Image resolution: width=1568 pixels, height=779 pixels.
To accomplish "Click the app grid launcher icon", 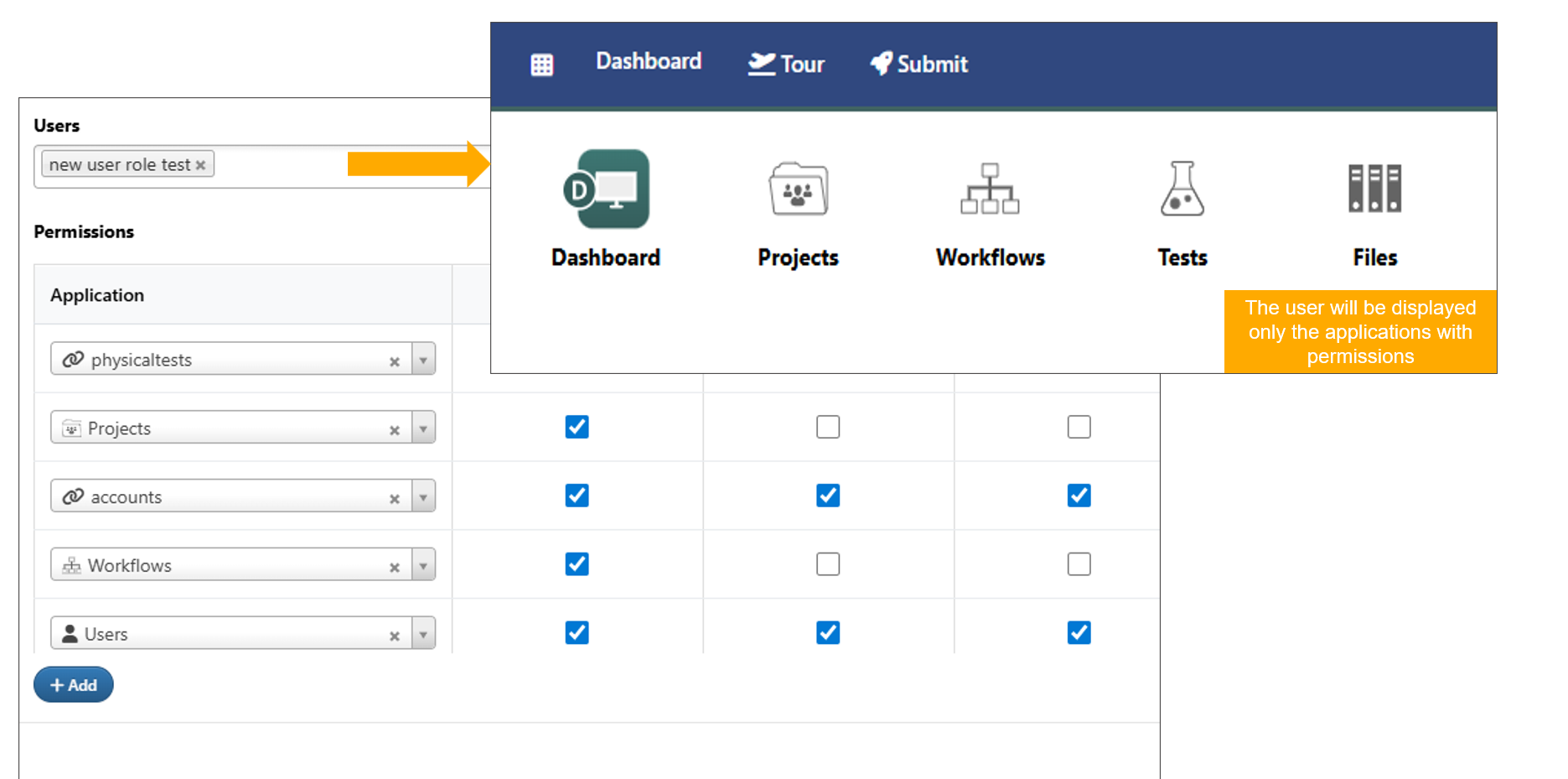I will (542, 65).
